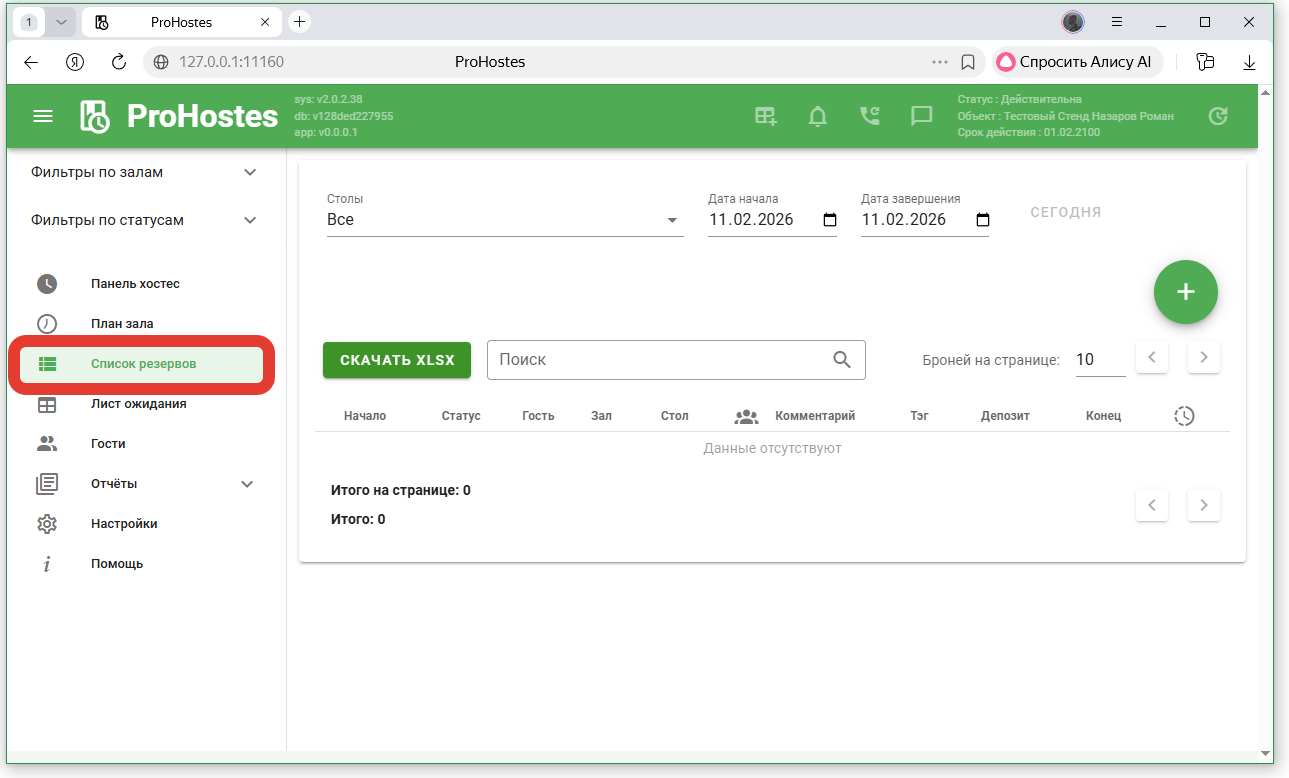Click the phone callback icon in header

[x=870, y=116]
